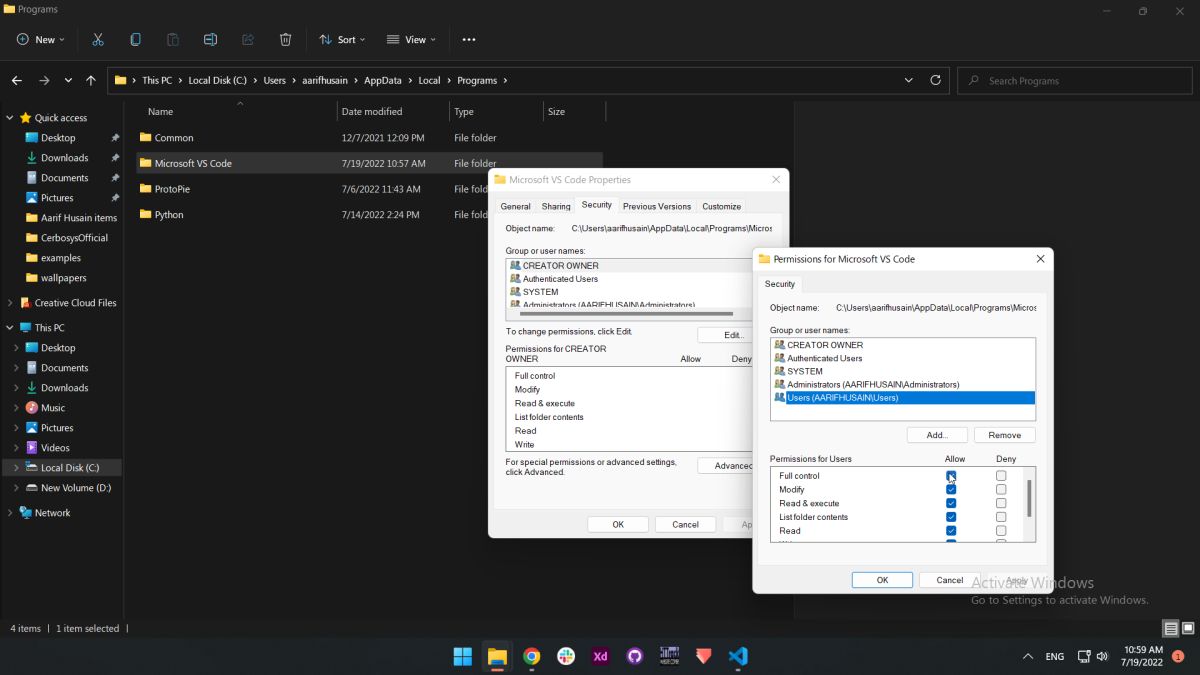Open GitHub Desktop from the taskbar
The height and width of the screenshot is (675, 1200).
click(635, 656)
